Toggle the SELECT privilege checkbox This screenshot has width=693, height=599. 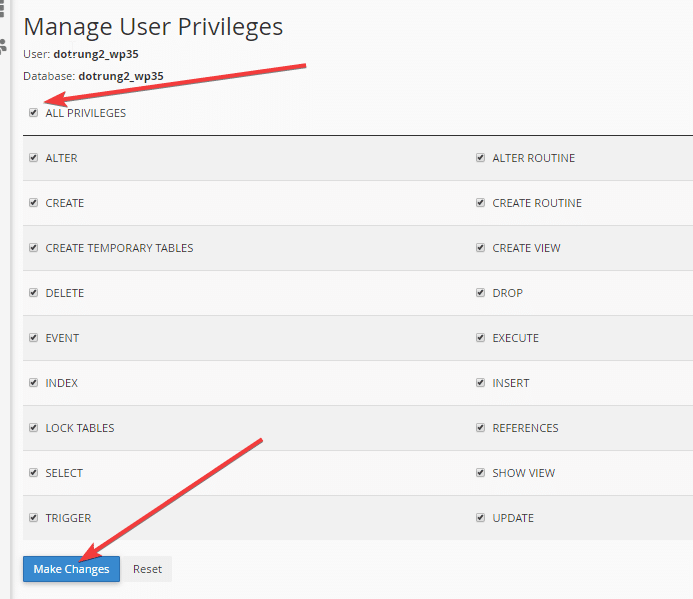point(34,473)
